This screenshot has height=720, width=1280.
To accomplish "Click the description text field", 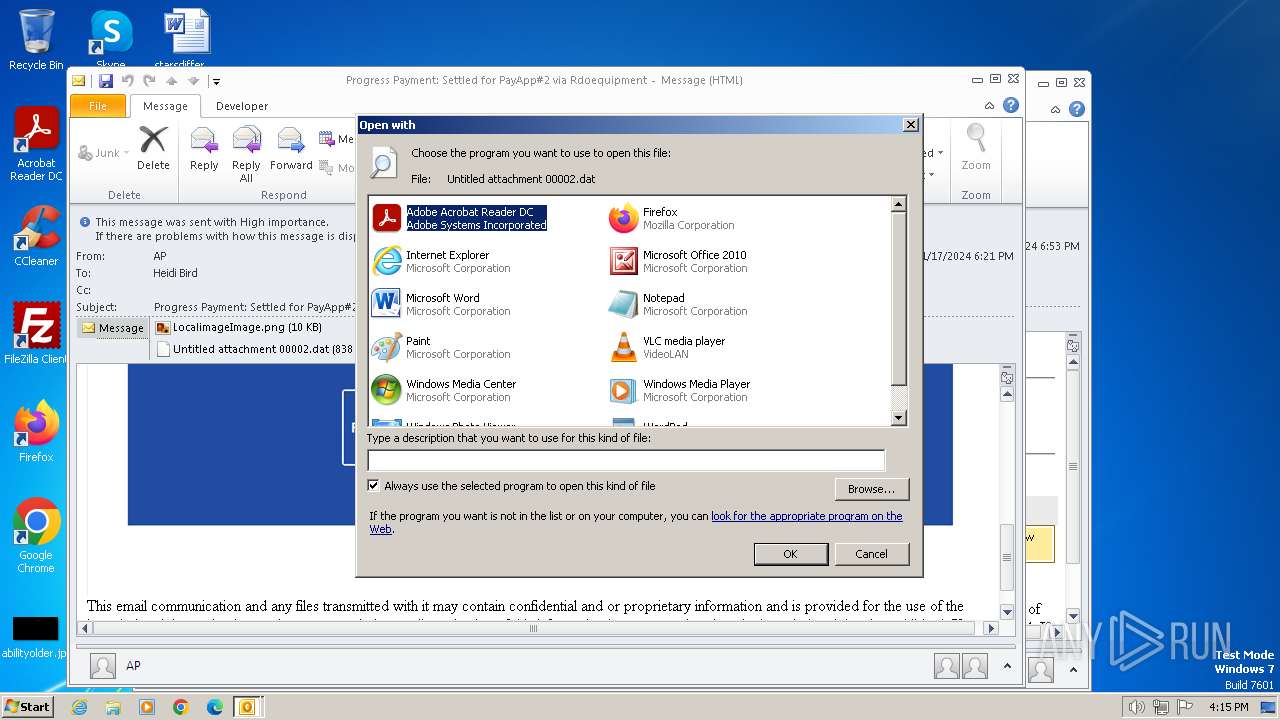I will pyautogui.click(x=626, y=460).
